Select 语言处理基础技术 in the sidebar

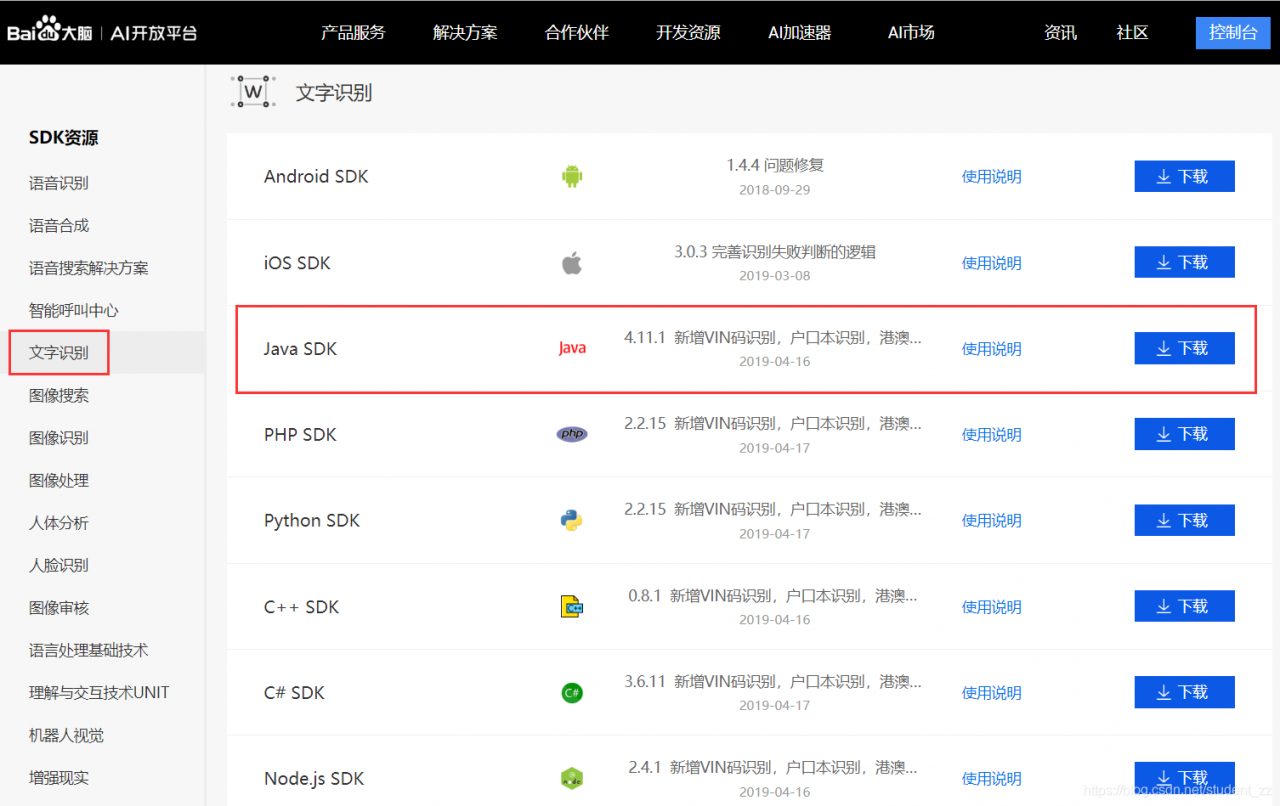tap(89, 651)
